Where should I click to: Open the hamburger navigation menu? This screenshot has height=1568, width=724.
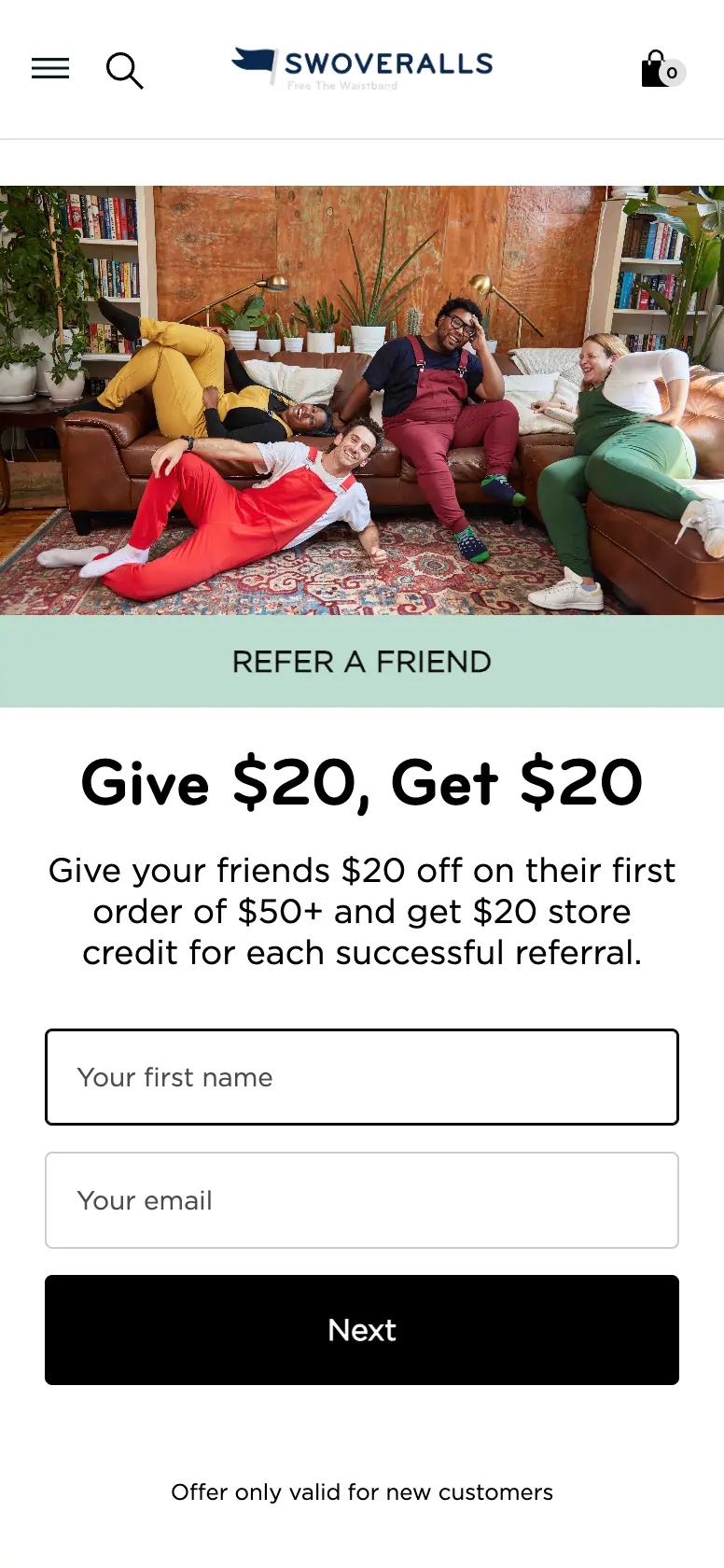point(50,68)
